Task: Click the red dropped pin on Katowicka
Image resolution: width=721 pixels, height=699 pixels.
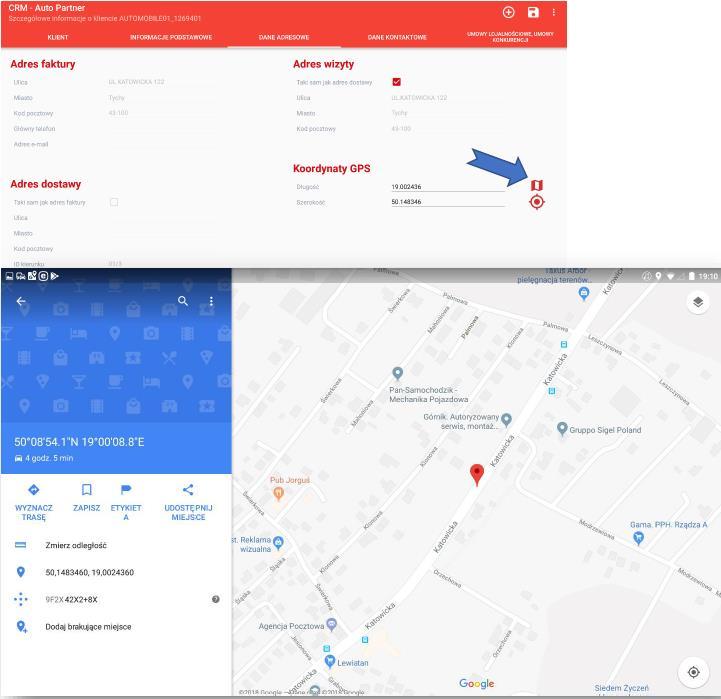Action: coord(477,475)
